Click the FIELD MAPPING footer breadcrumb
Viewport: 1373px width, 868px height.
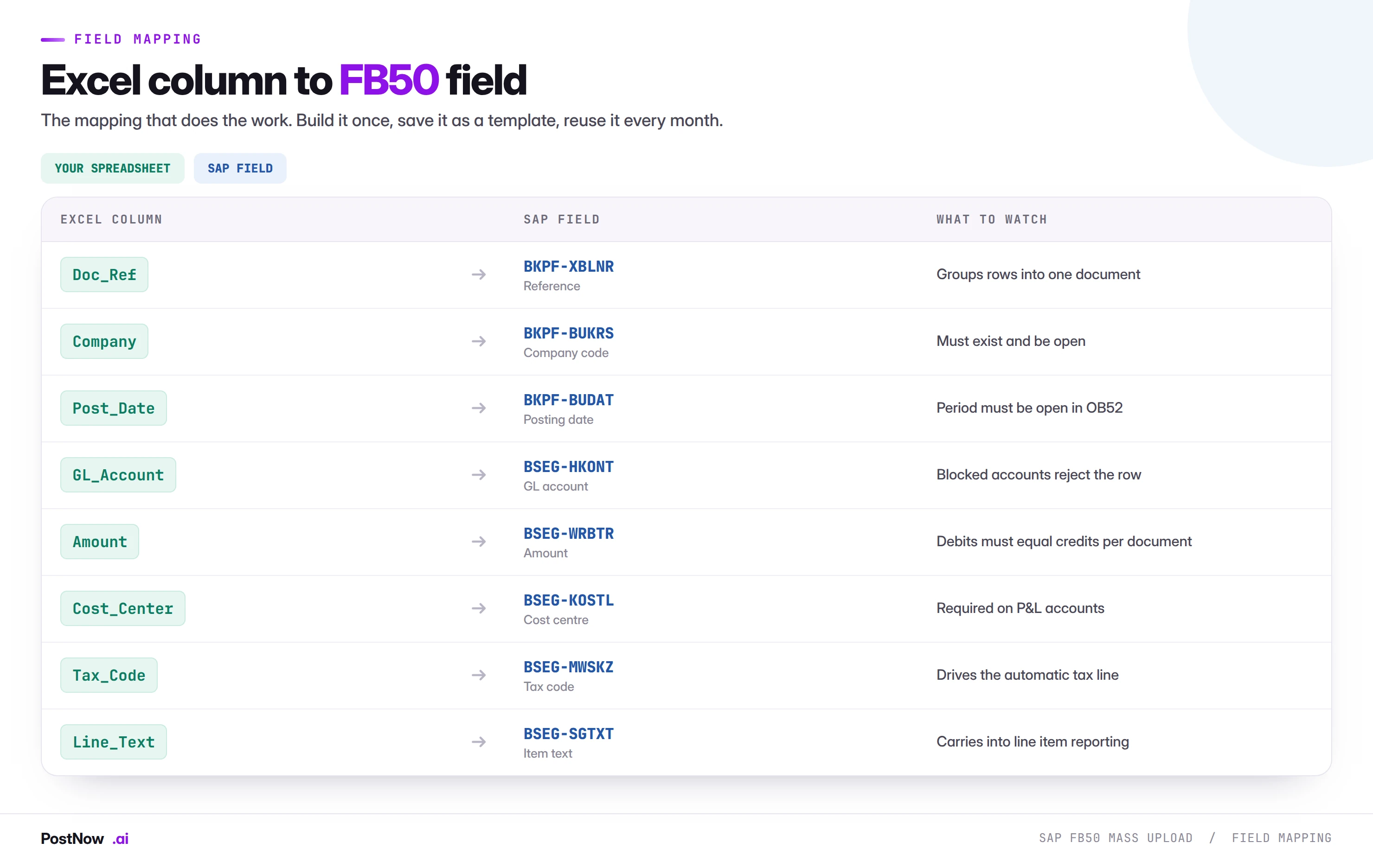coord(1281,838)
